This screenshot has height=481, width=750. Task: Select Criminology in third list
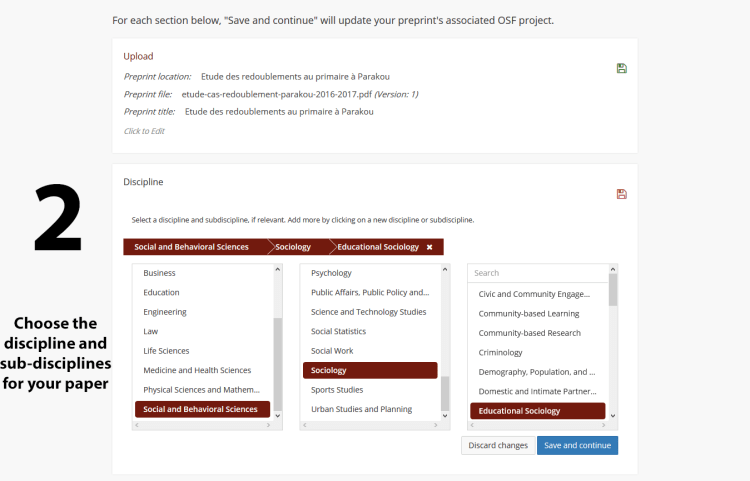click(501, 352)
